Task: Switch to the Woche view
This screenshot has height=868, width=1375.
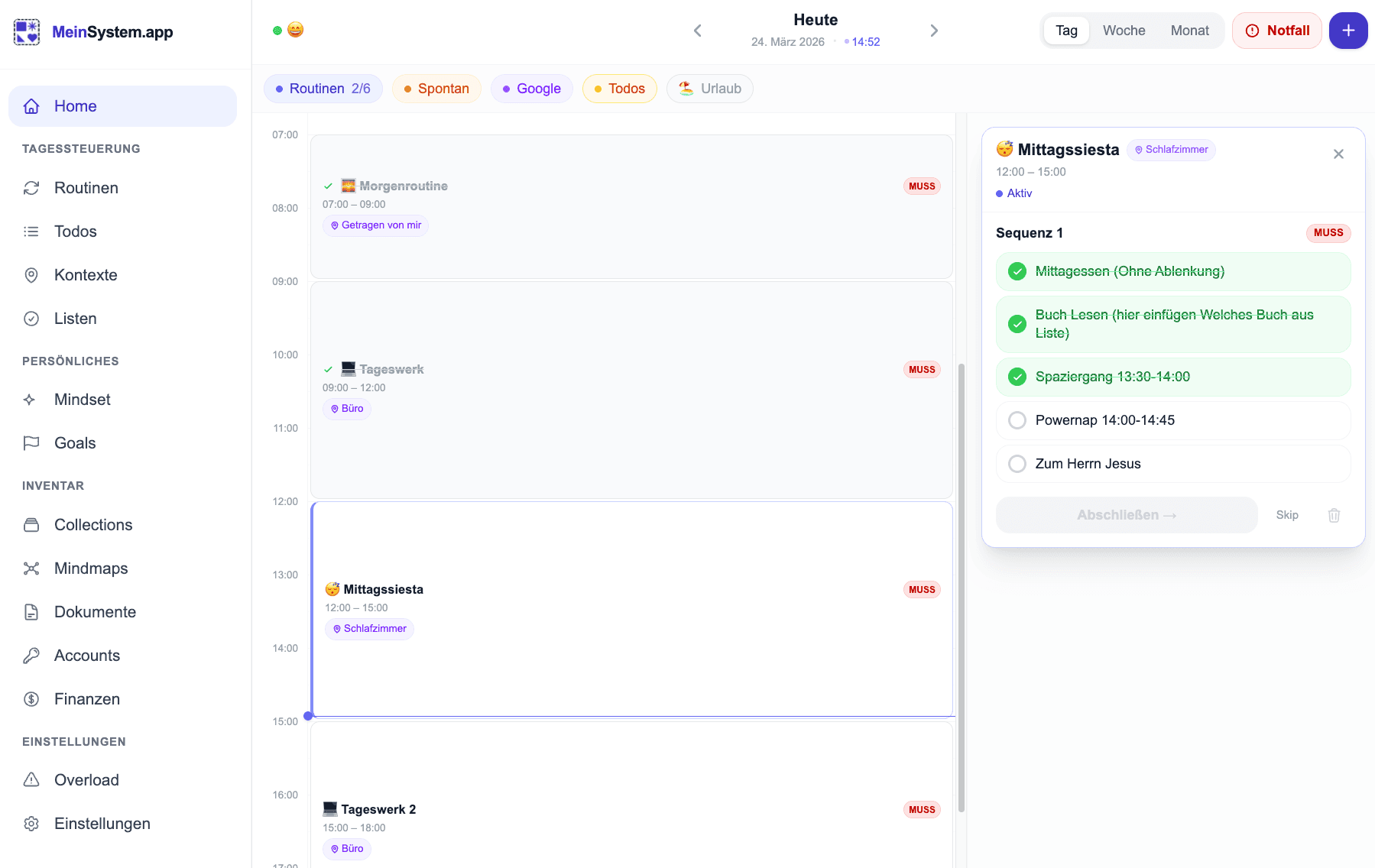Action: click(x=1124, y=31)
